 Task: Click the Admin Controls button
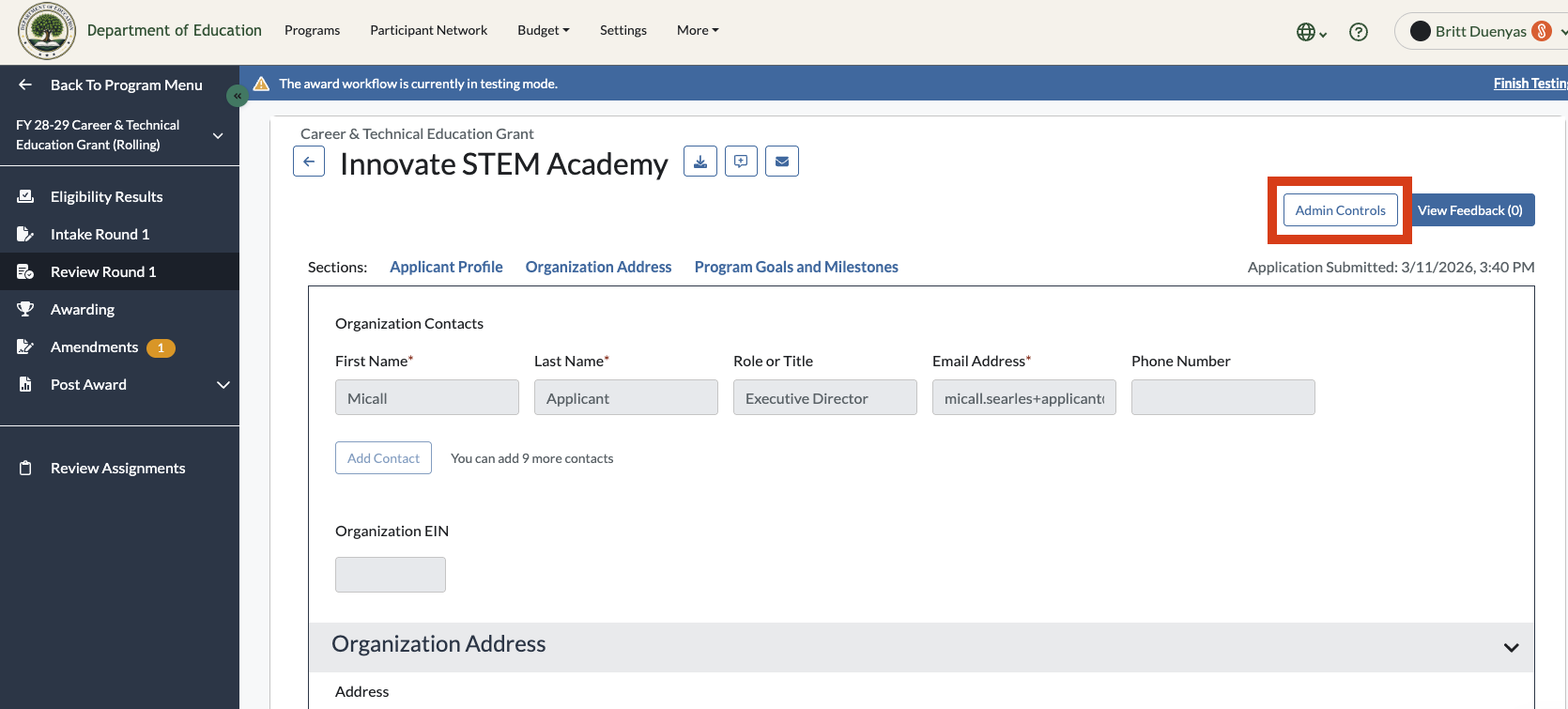(x=1340, y=210)
